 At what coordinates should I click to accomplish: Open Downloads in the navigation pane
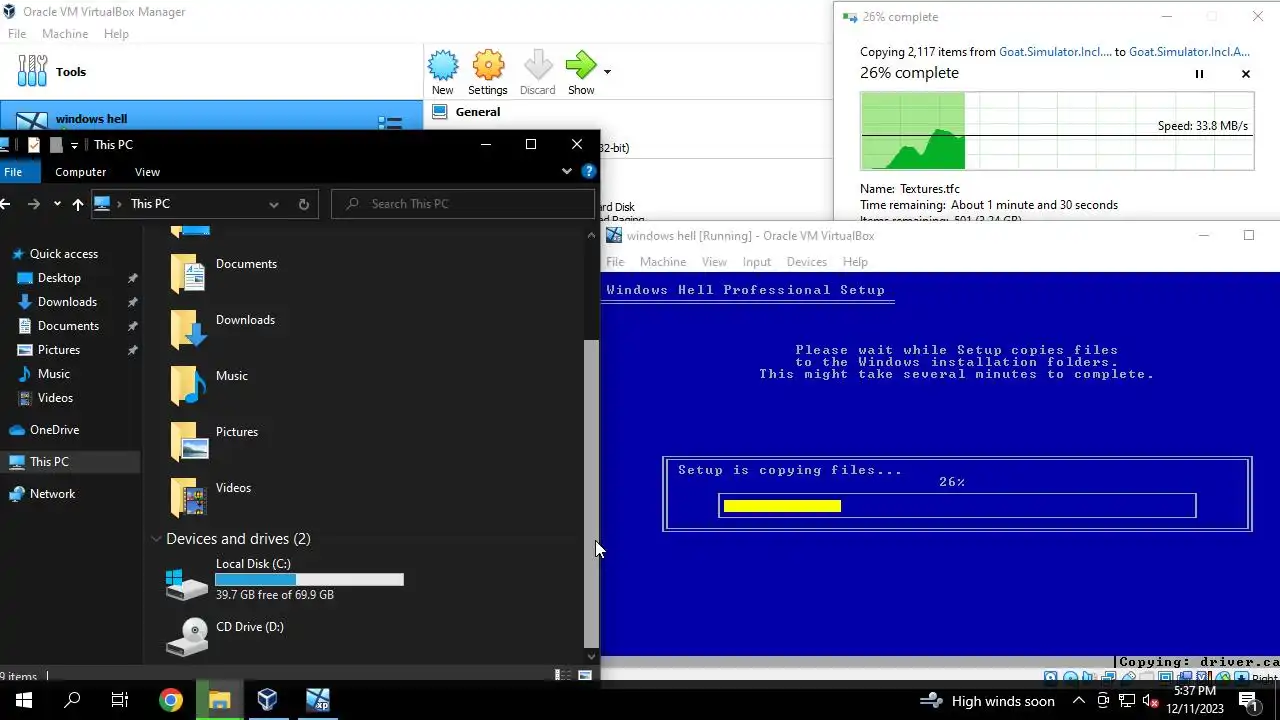(x=67, y=302)
